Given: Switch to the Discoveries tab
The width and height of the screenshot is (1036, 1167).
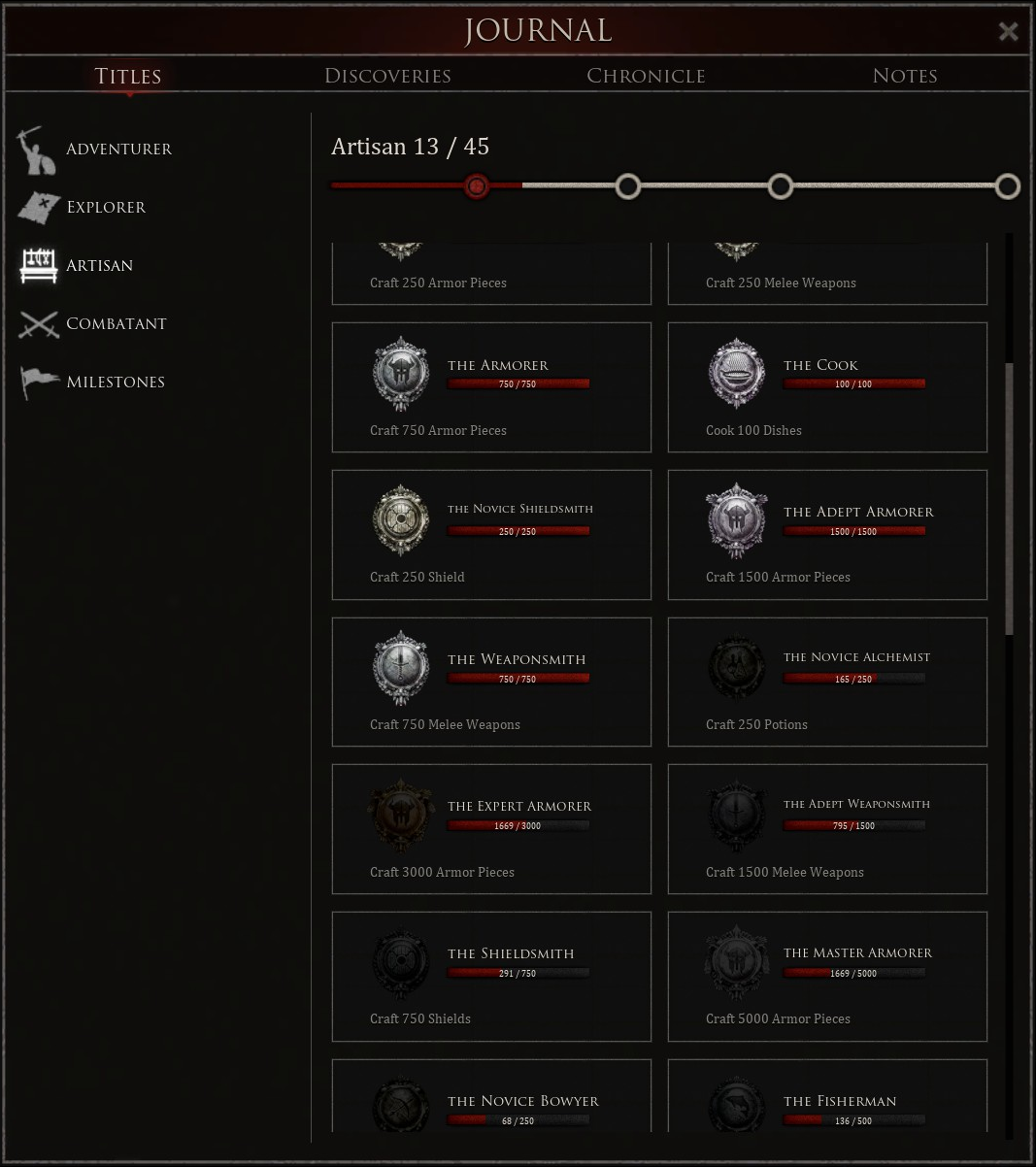Looking at the screenshot, I should (x=387, y=76).
